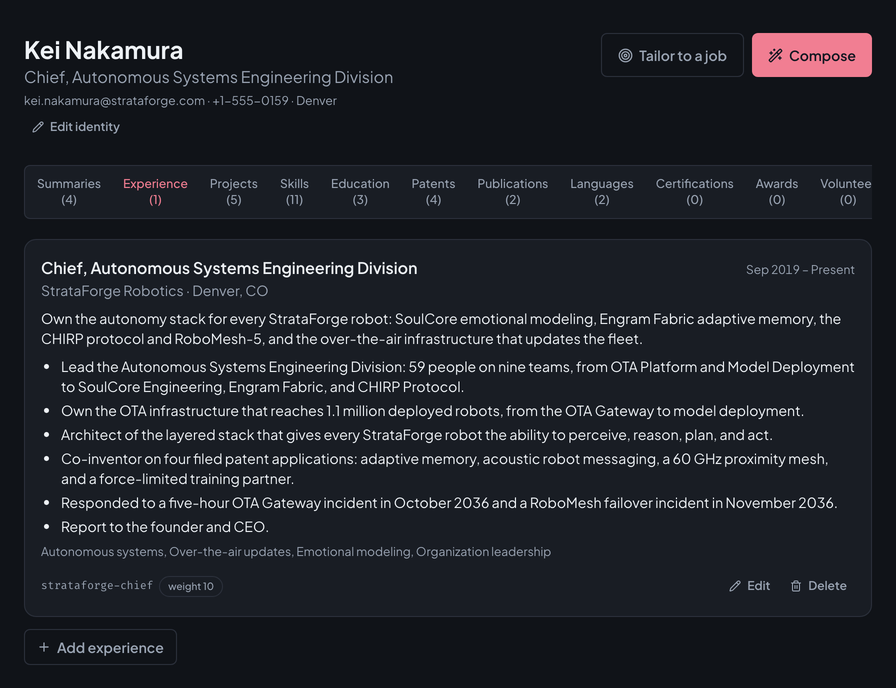Open the Languages tab

tap(602, 191)
